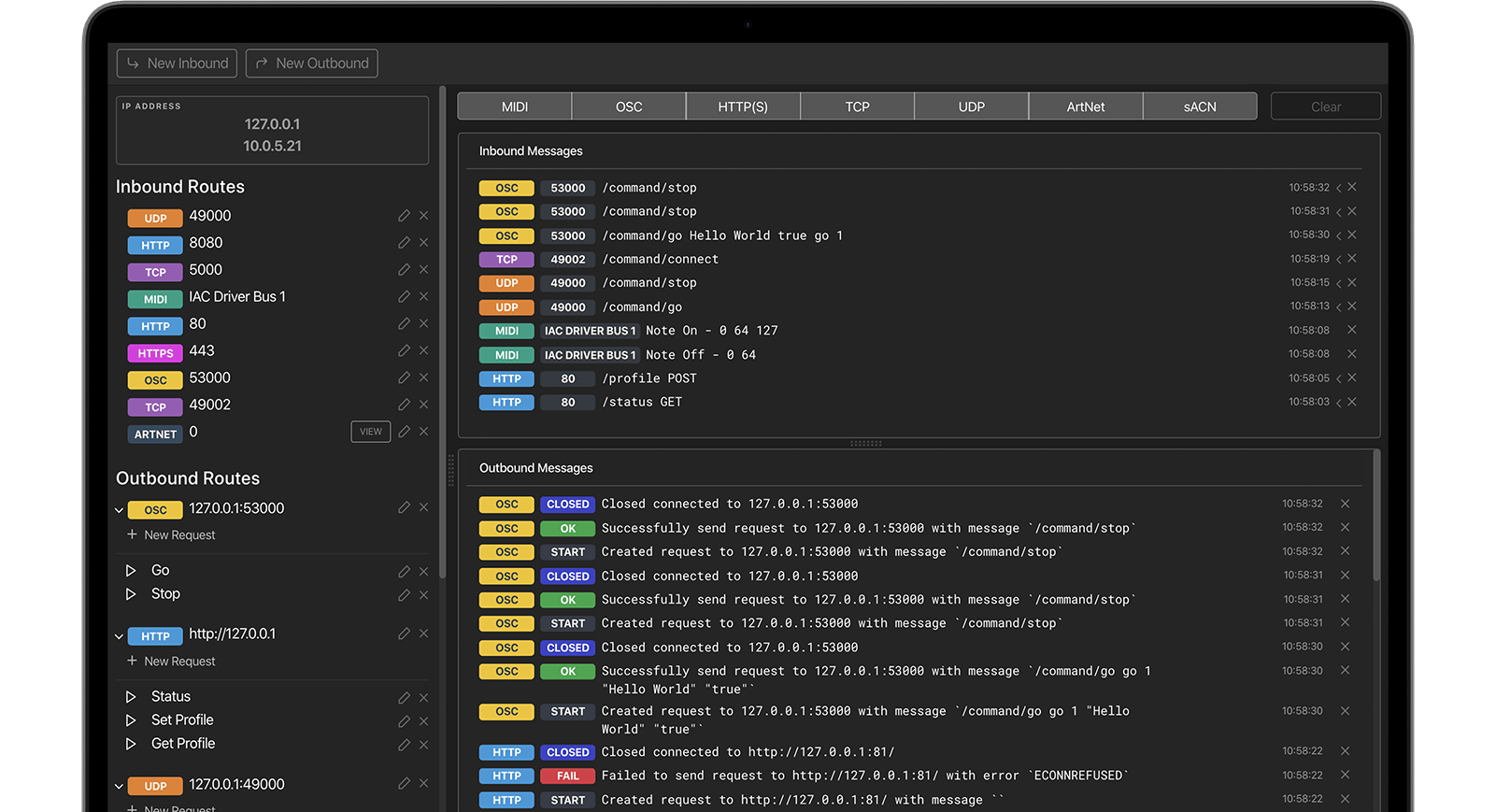Collapse the HTTP http://127.0.0.1 outbound route
The image size is (1496, 812).
119,636
